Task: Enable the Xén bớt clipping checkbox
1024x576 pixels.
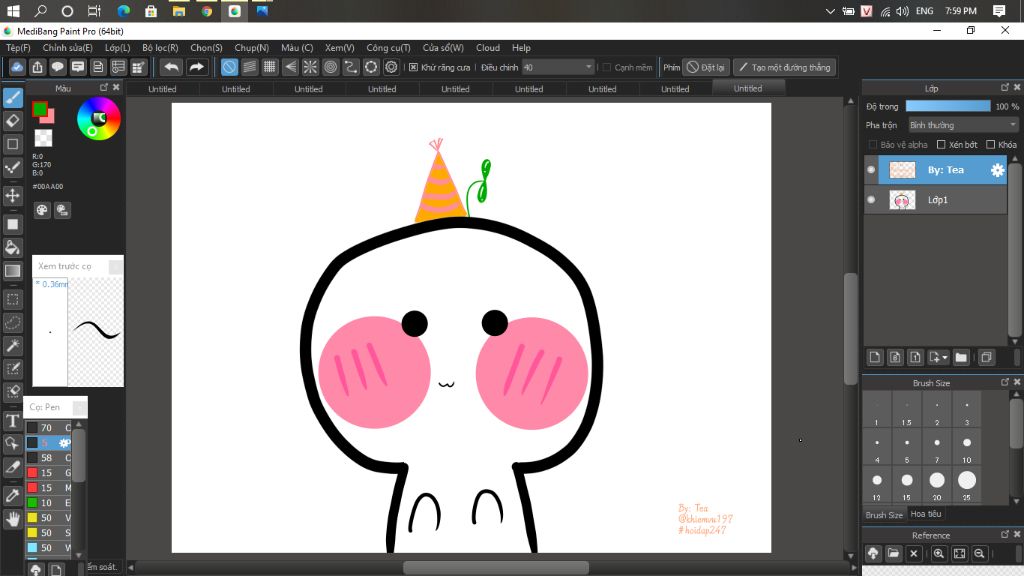Action: (x=941, y=144)
